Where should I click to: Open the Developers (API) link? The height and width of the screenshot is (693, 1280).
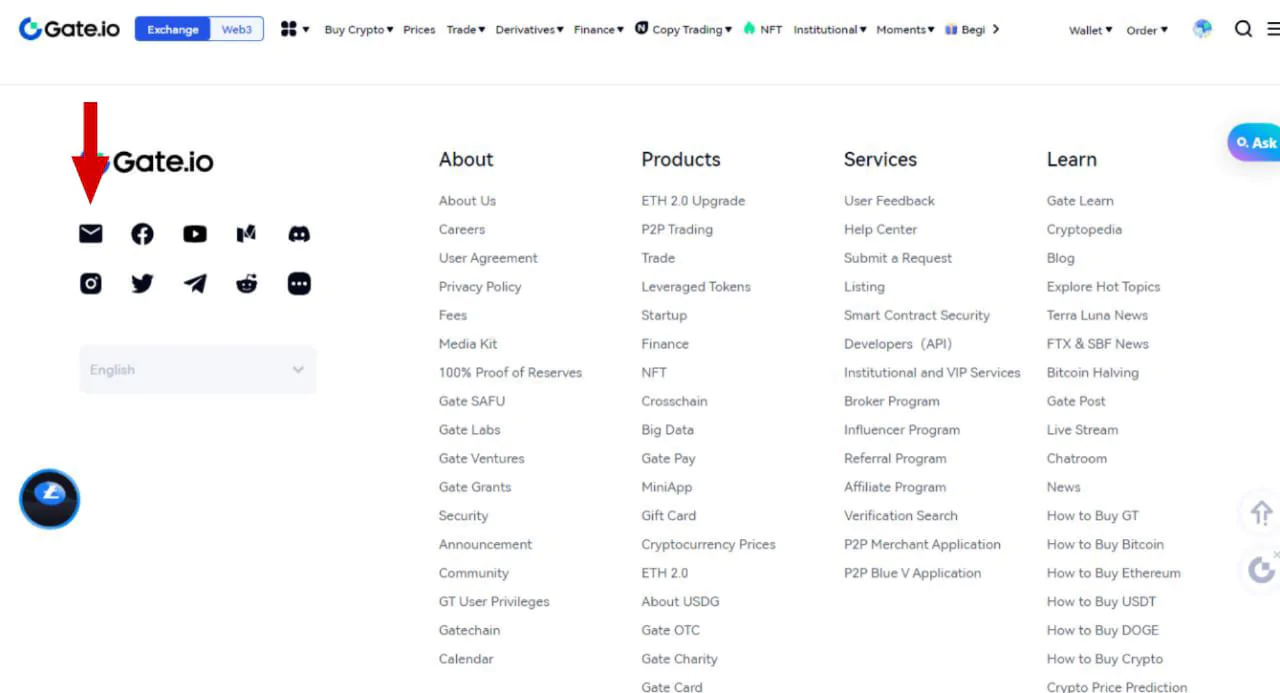(x=898, y=344)
